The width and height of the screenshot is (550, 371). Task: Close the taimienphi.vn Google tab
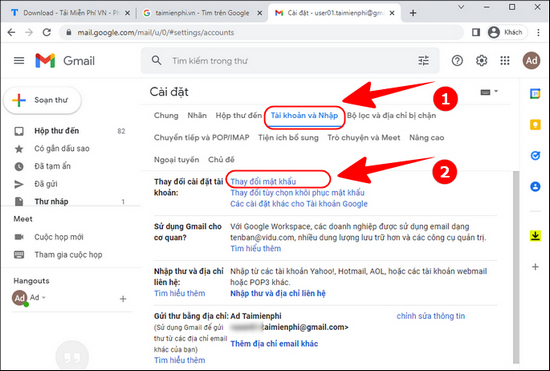(260, 13)
